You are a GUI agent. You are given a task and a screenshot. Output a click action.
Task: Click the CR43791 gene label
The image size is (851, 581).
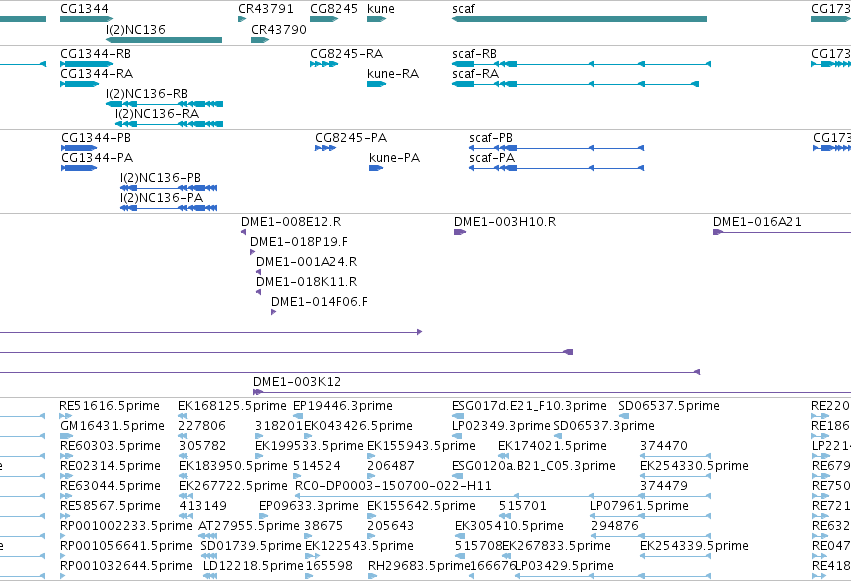pyautogui.click(x=266, y=9)
